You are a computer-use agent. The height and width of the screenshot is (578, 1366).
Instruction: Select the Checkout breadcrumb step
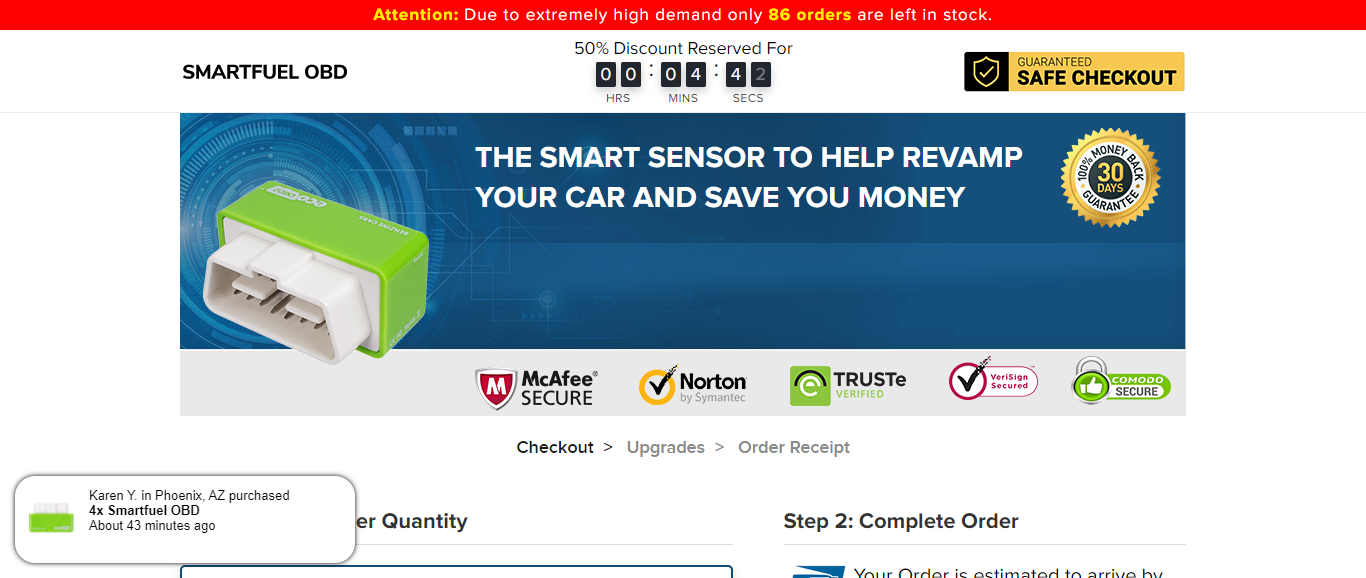click(x=555, y=447)
